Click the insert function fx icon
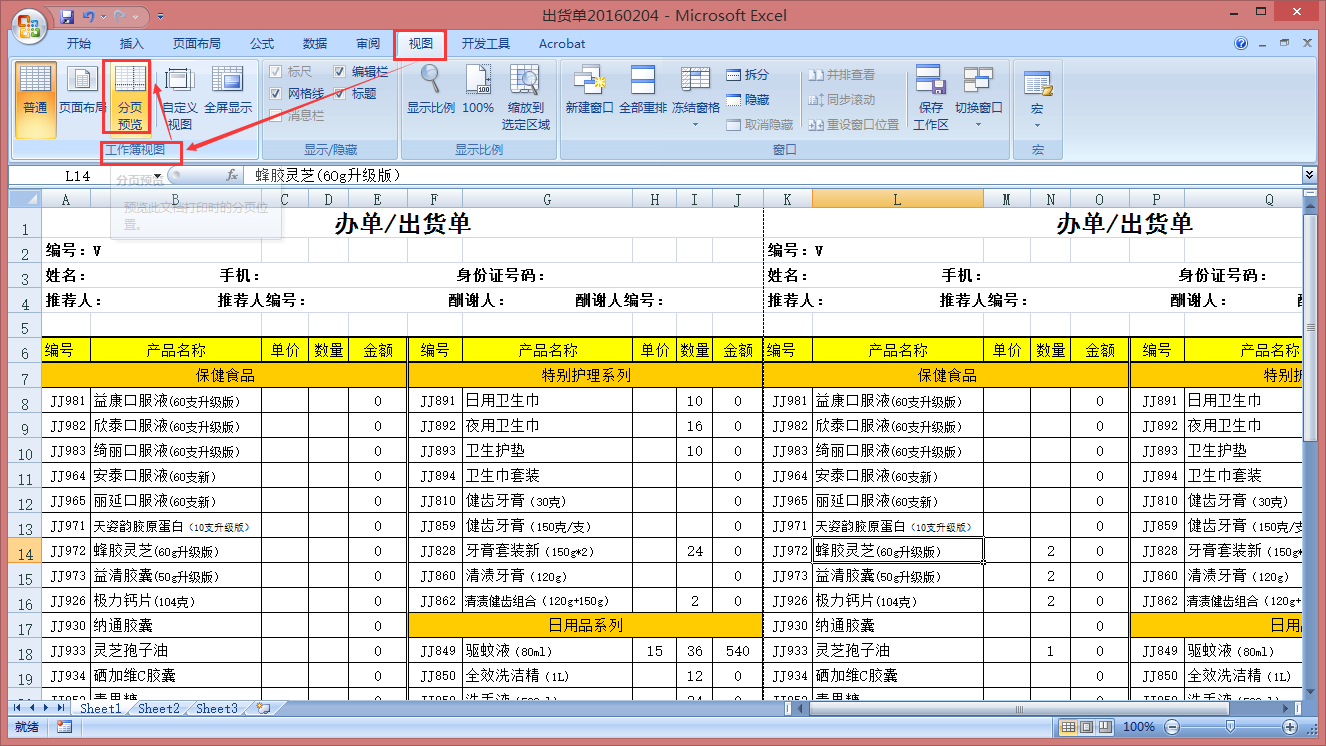 click(x=231, y=175)
